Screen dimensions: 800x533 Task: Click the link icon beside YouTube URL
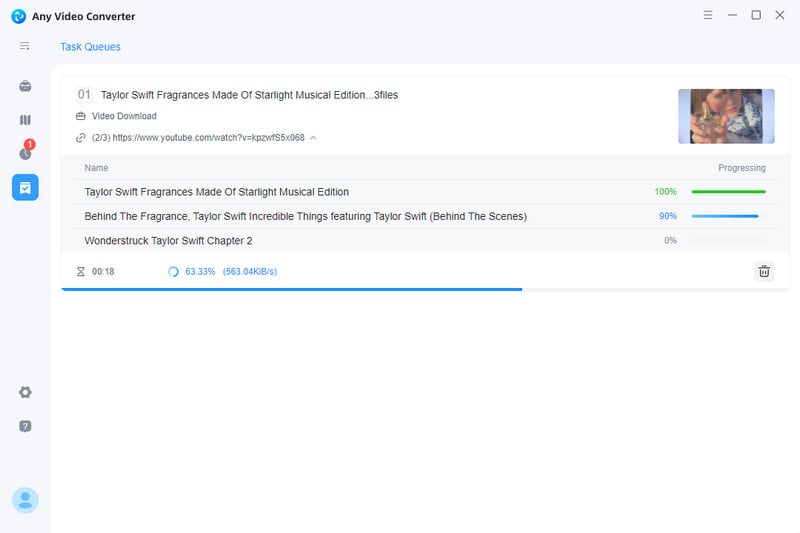tap(81, 138)
